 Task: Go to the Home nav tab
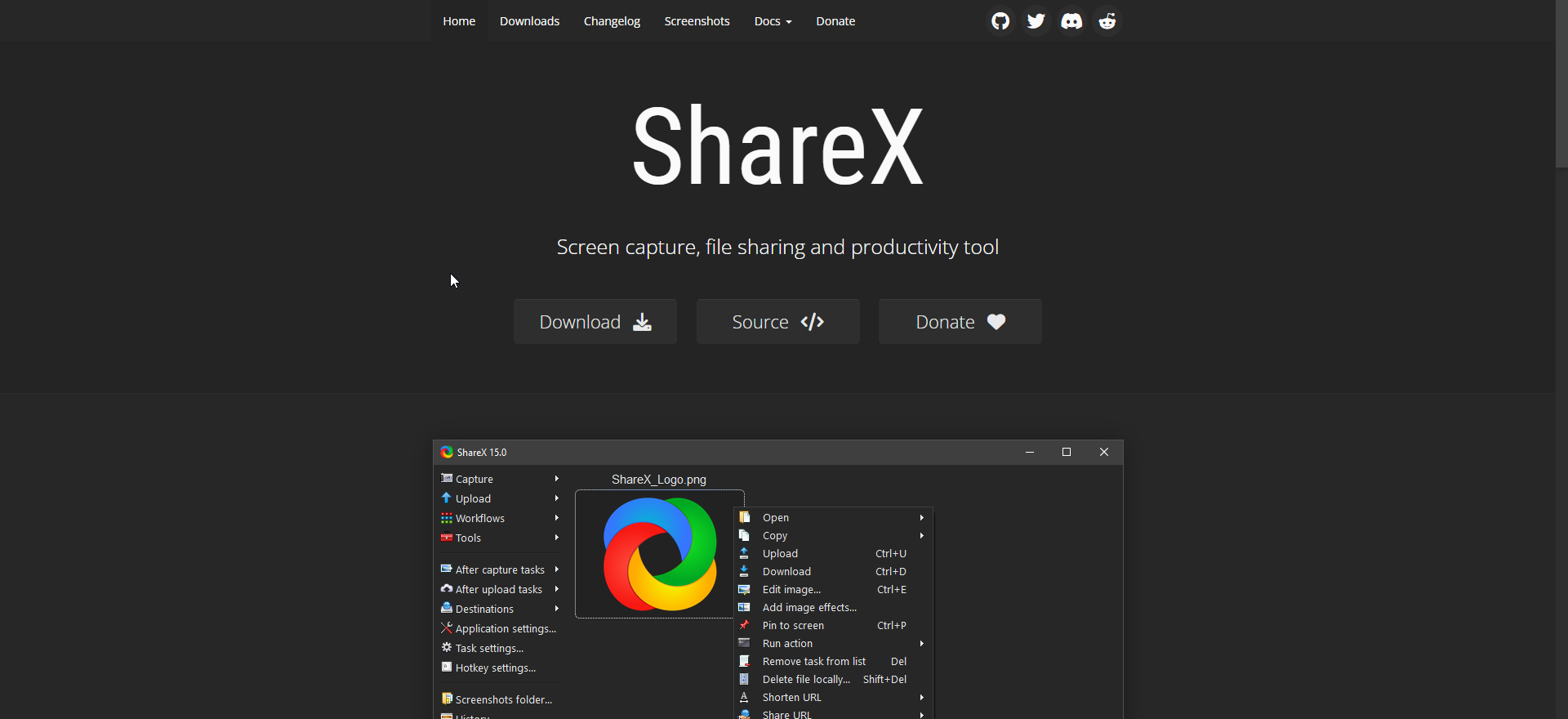(459, 21)
